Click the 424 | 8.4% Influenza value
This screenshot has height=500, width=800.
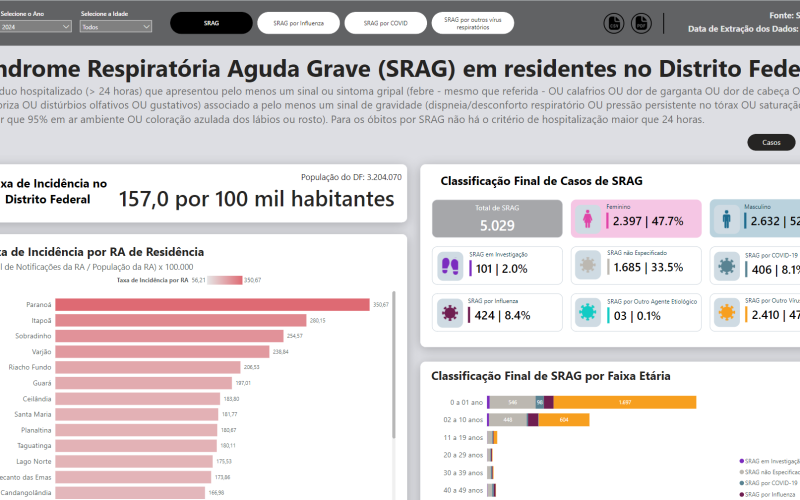[x=502, y=316]
